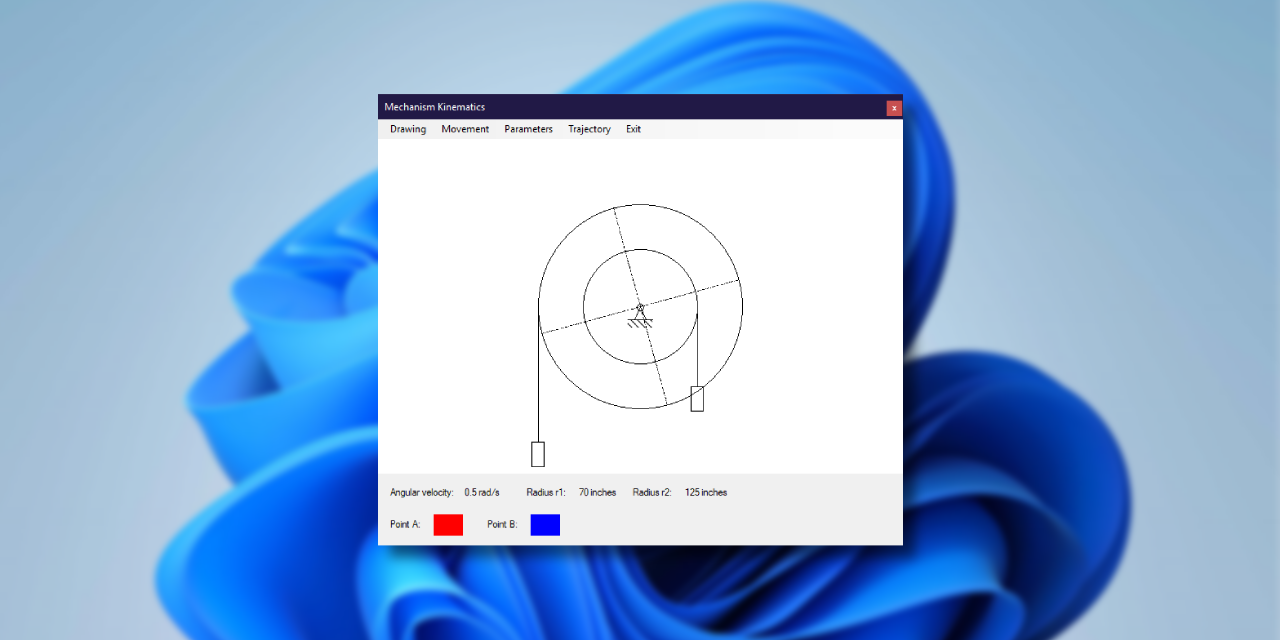Click the angular velocity value 0.5 rad/s
The width and height of the screenshot is (1280, 640).
click(x=481, y=492)
